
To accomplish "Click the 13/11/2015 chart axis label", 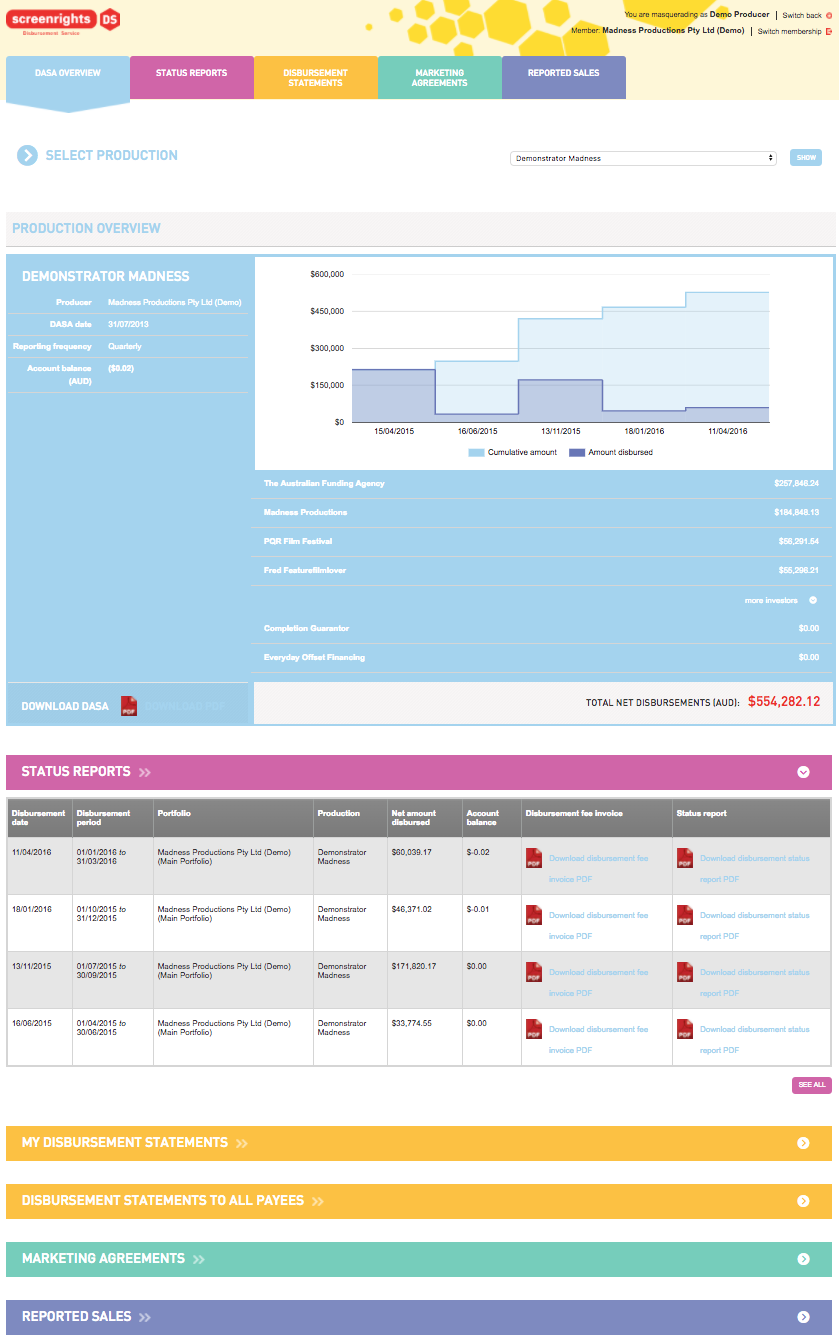I will 561,432.
